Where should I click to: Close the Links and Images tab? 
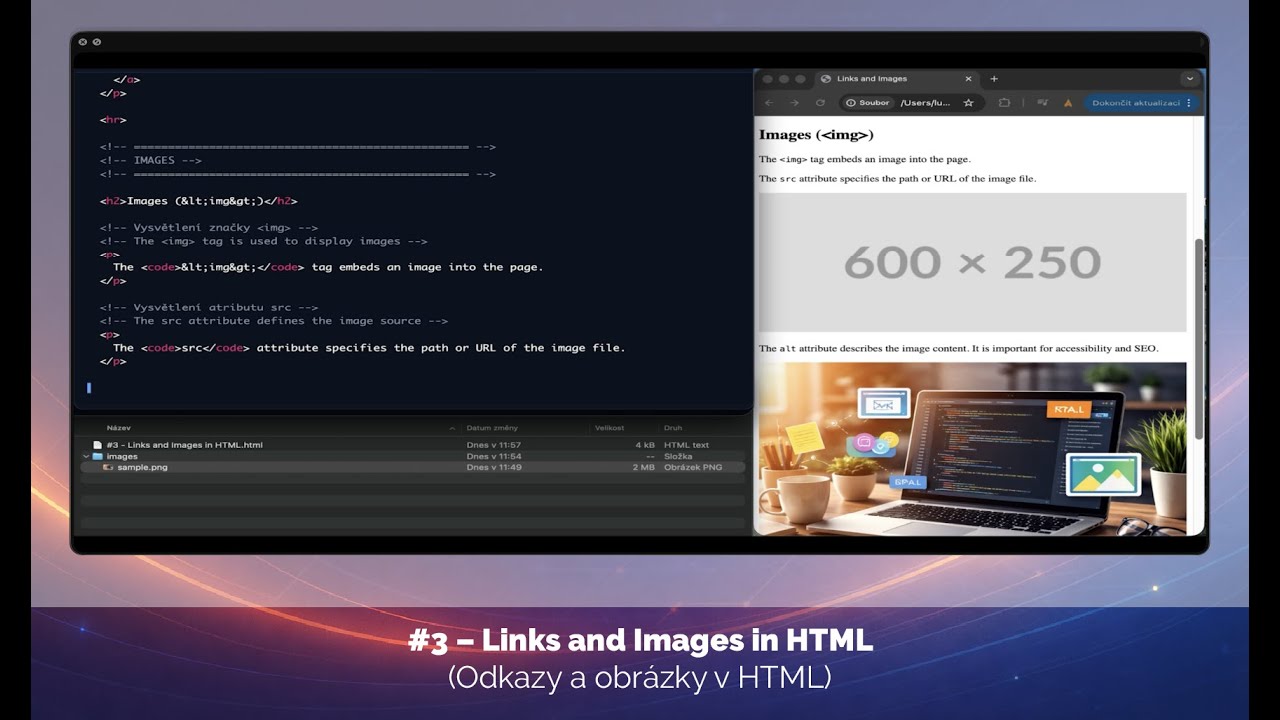[x=968, y=79]
